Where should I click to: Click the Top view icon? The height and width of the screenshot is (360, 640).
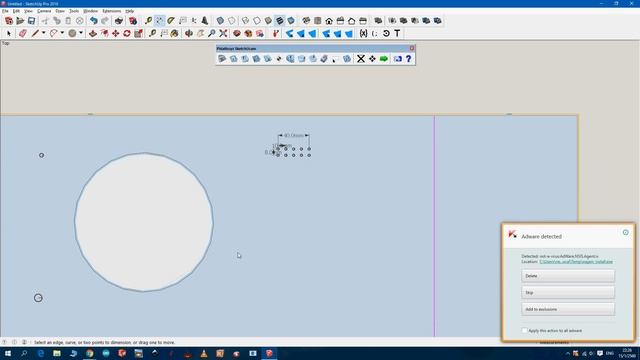(x=318, y=21)
